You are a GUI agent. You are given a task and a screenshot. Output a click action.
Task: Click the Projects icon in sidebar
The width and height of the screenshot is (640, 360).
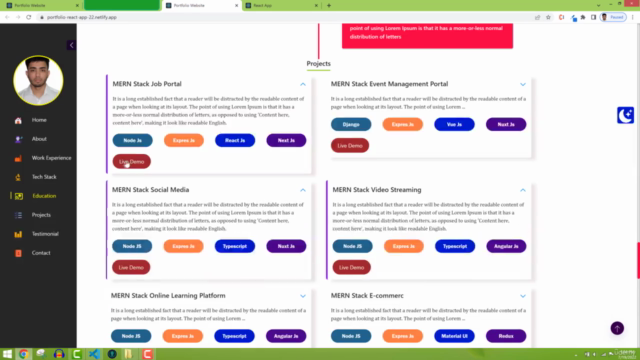[x=18, y=215]
